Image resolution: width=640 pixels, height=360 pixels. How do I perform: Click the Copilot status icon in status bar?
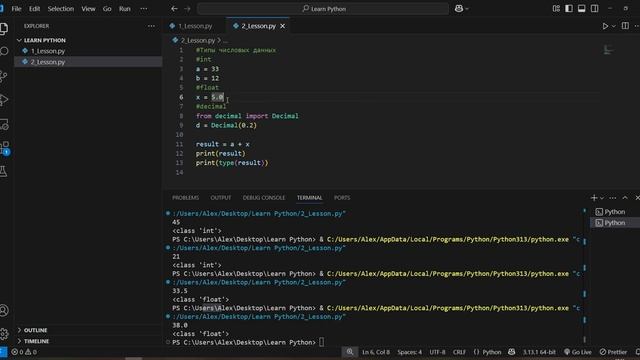[x=511, y=352]
